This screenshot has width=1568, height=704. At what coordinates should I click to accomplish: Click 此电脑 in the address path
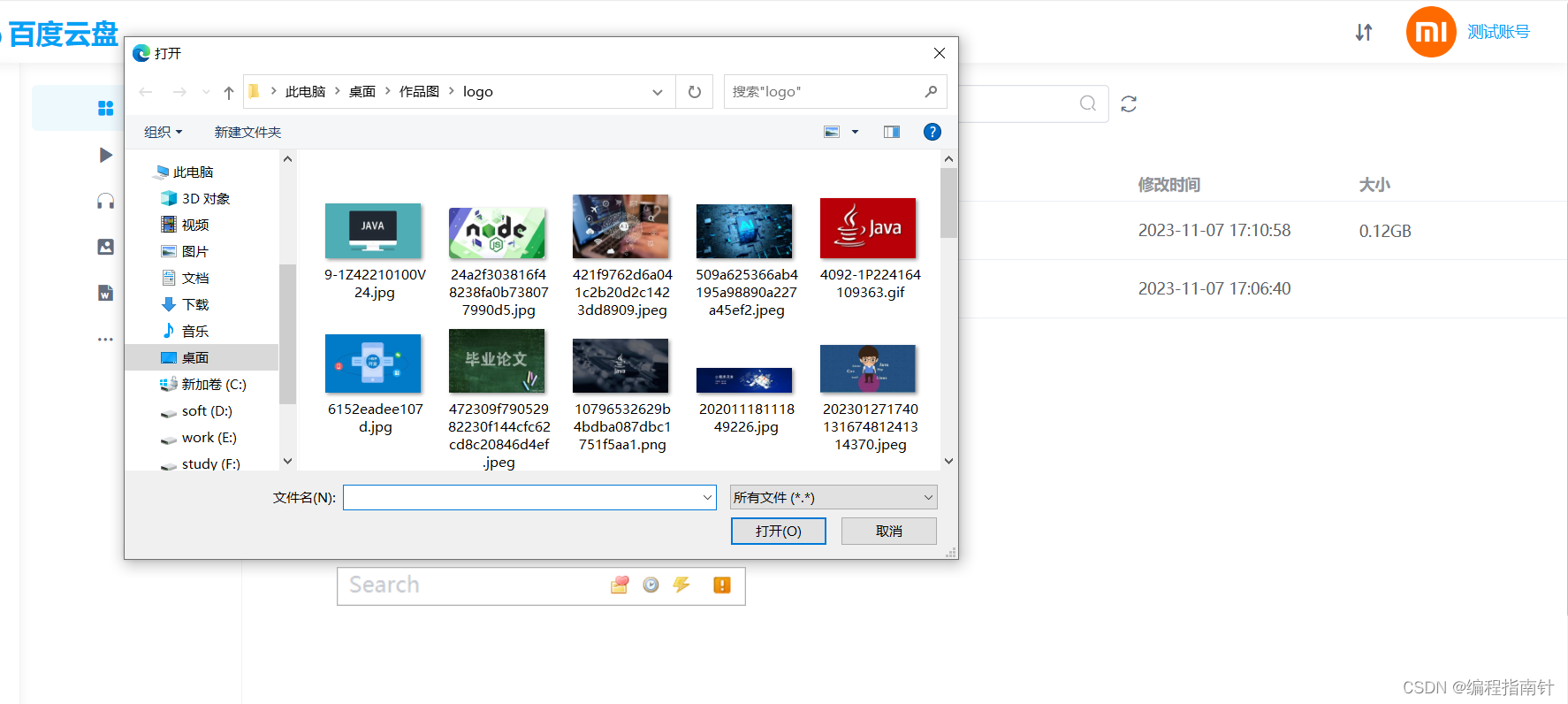click(305, 92)
